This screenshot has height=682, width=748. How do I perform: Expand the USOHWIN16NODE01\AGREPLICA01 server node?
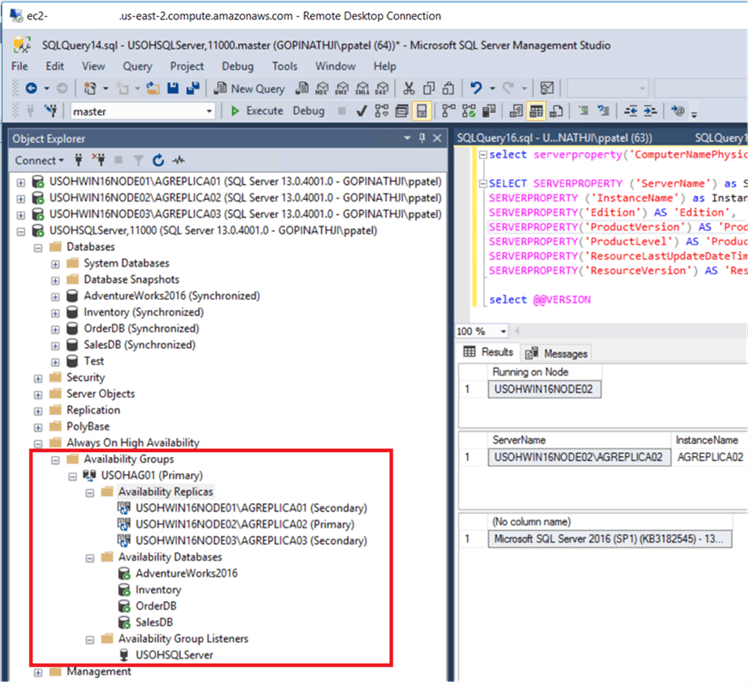coord(21,183)
